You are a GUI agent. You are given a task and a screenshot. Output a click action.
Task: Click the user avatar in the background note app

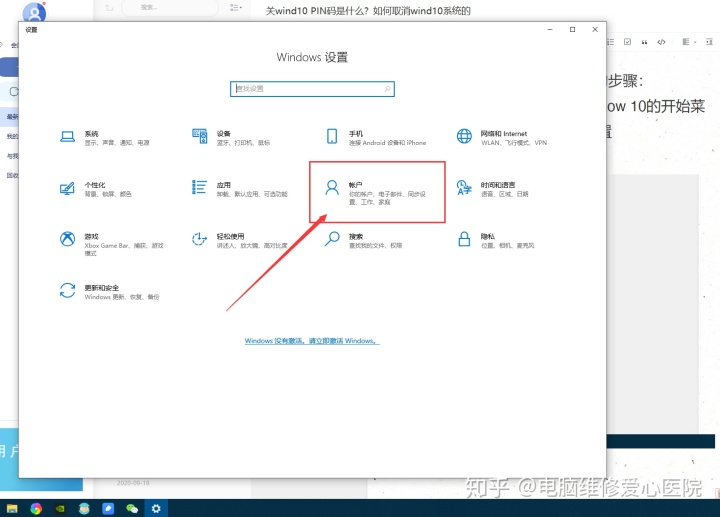pyautogui.click(x=35, y=12)
